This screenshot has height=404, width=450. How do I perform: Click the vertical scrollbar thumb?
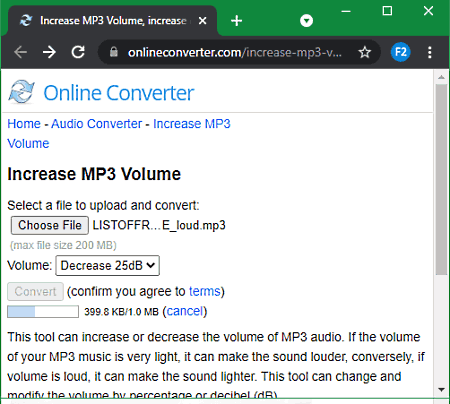[x=442, y=180]
